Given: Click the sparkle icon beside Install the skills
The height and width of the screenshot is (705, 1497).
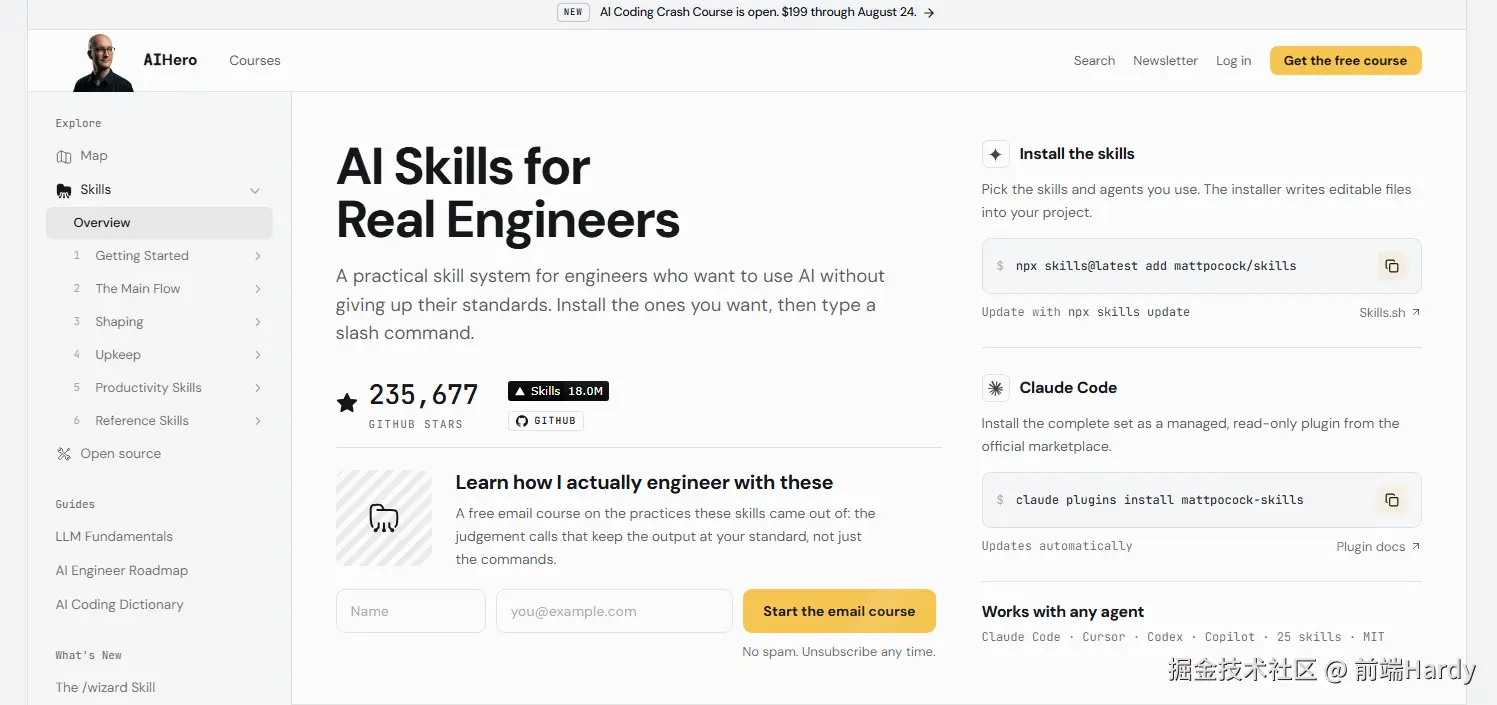Looking at the screenshot, I should [x=995, y=154].
